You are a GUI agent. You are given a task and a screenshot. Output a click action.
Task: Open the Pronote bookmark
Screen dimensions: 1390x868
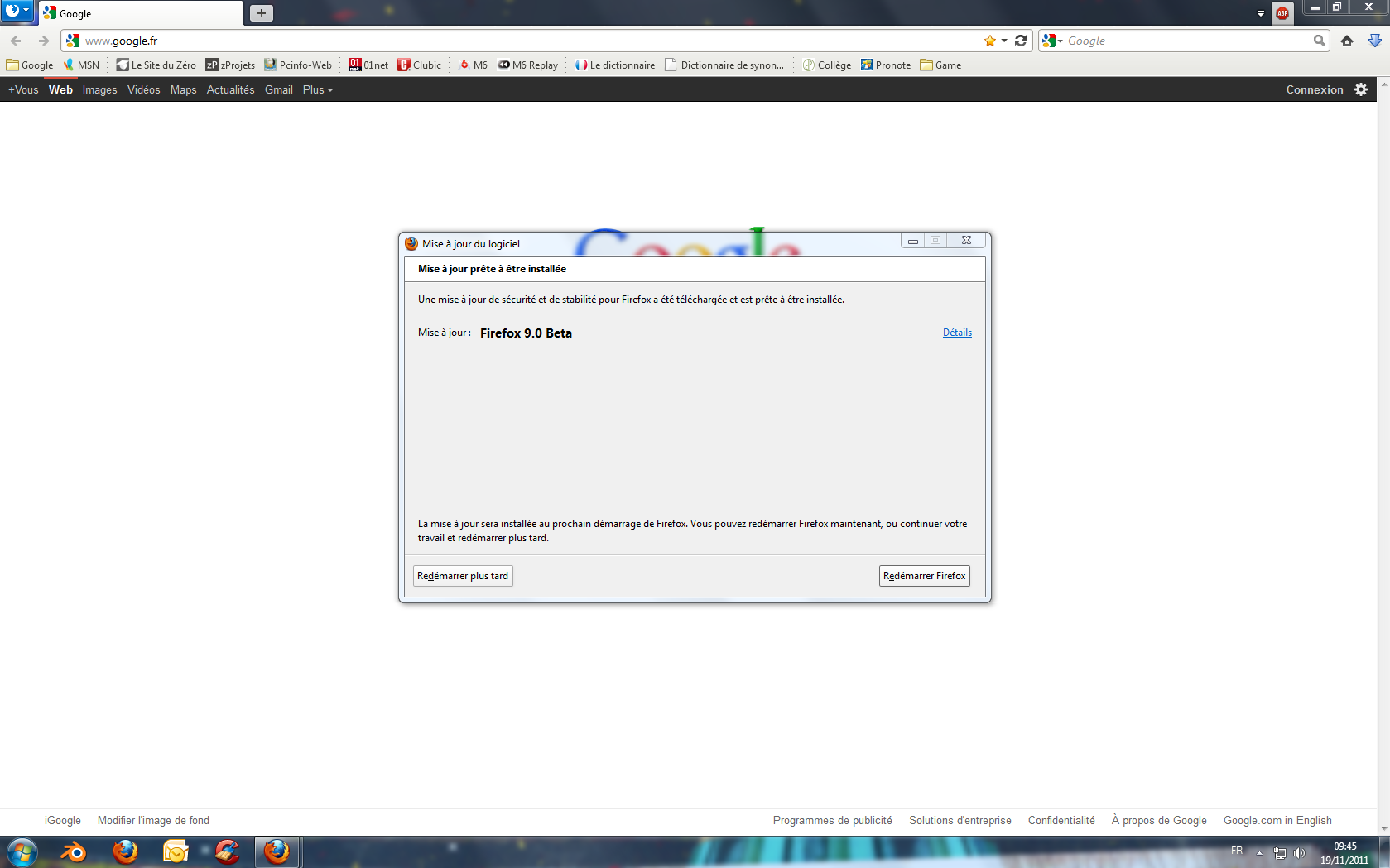coord(886,65)
